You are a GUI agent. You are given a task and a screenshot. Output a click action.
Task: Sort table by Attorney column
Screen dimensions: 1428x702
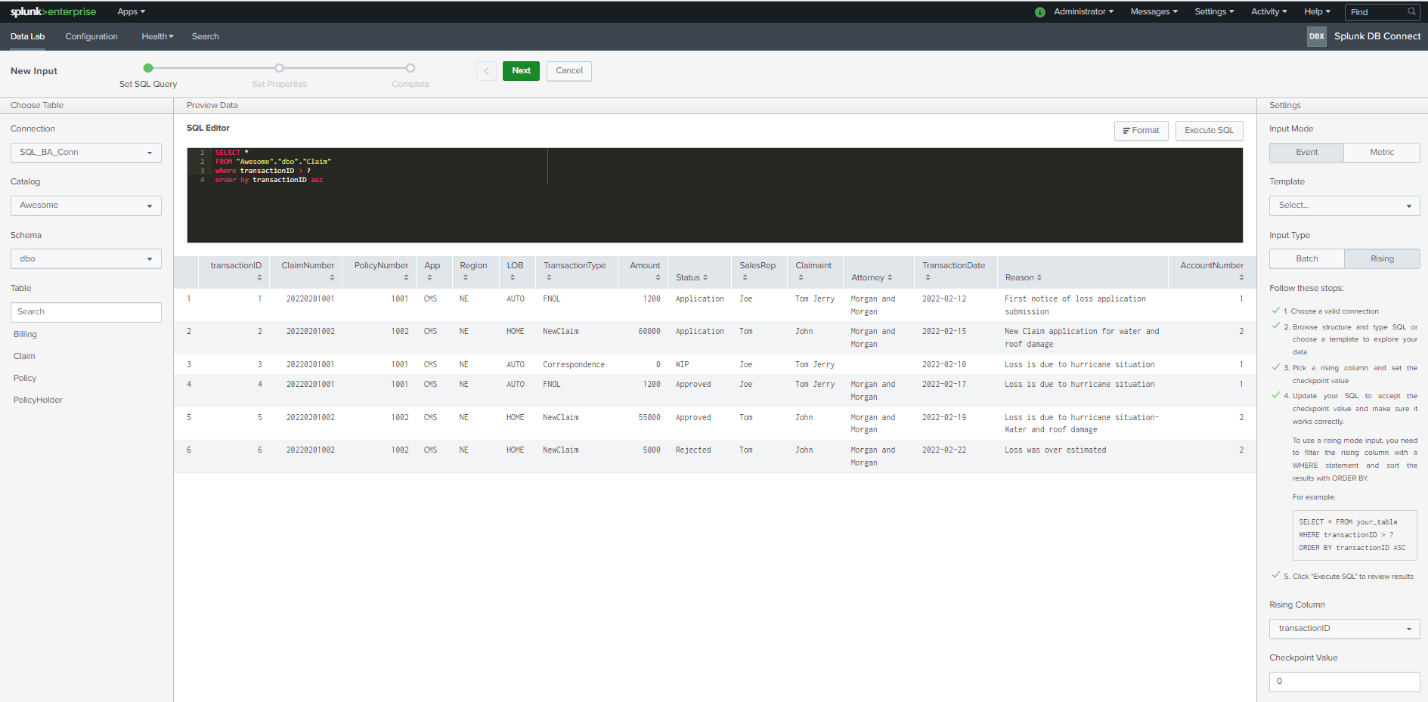click(871, 277)
